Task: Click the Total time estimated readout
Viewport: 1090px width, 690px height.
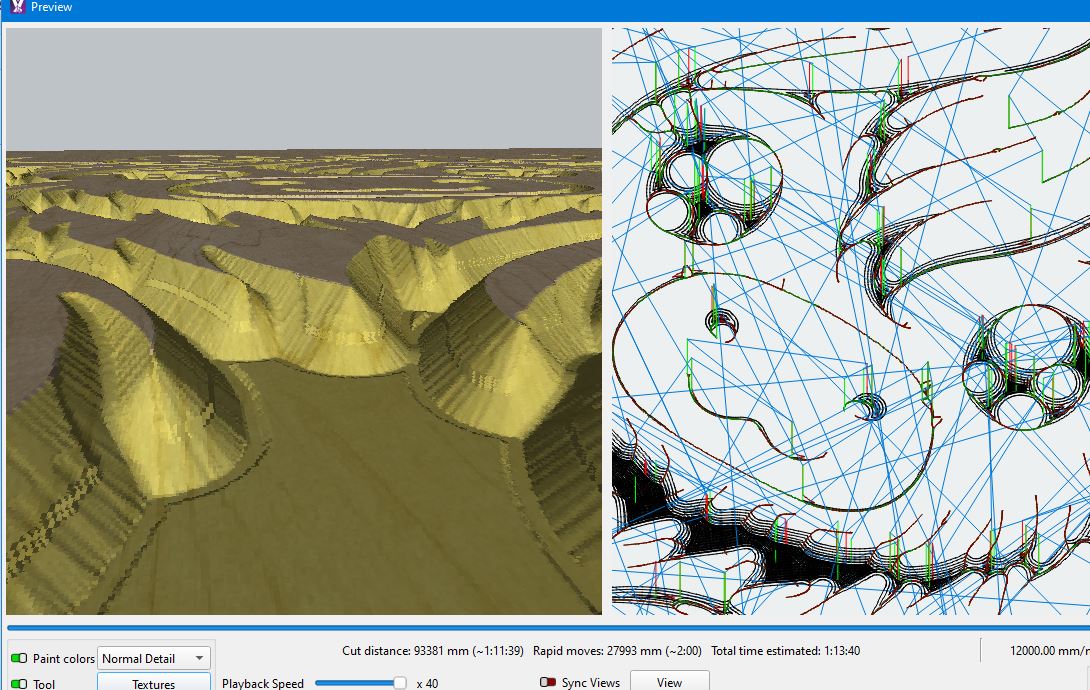Action: pyautogui.click(x=786, y=651)
